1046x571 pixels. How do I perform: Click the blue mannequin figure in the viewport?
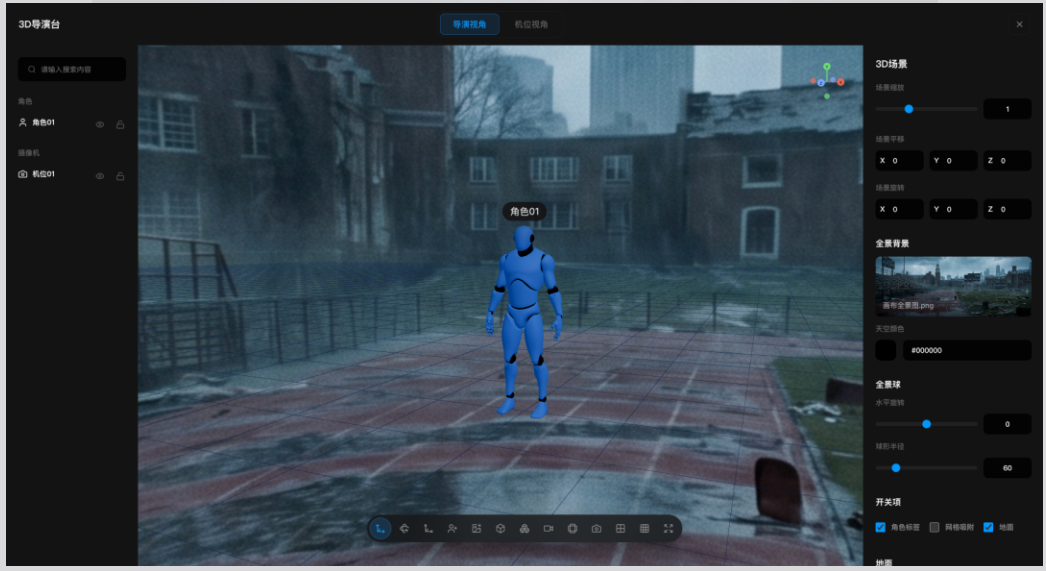point(525,320)
